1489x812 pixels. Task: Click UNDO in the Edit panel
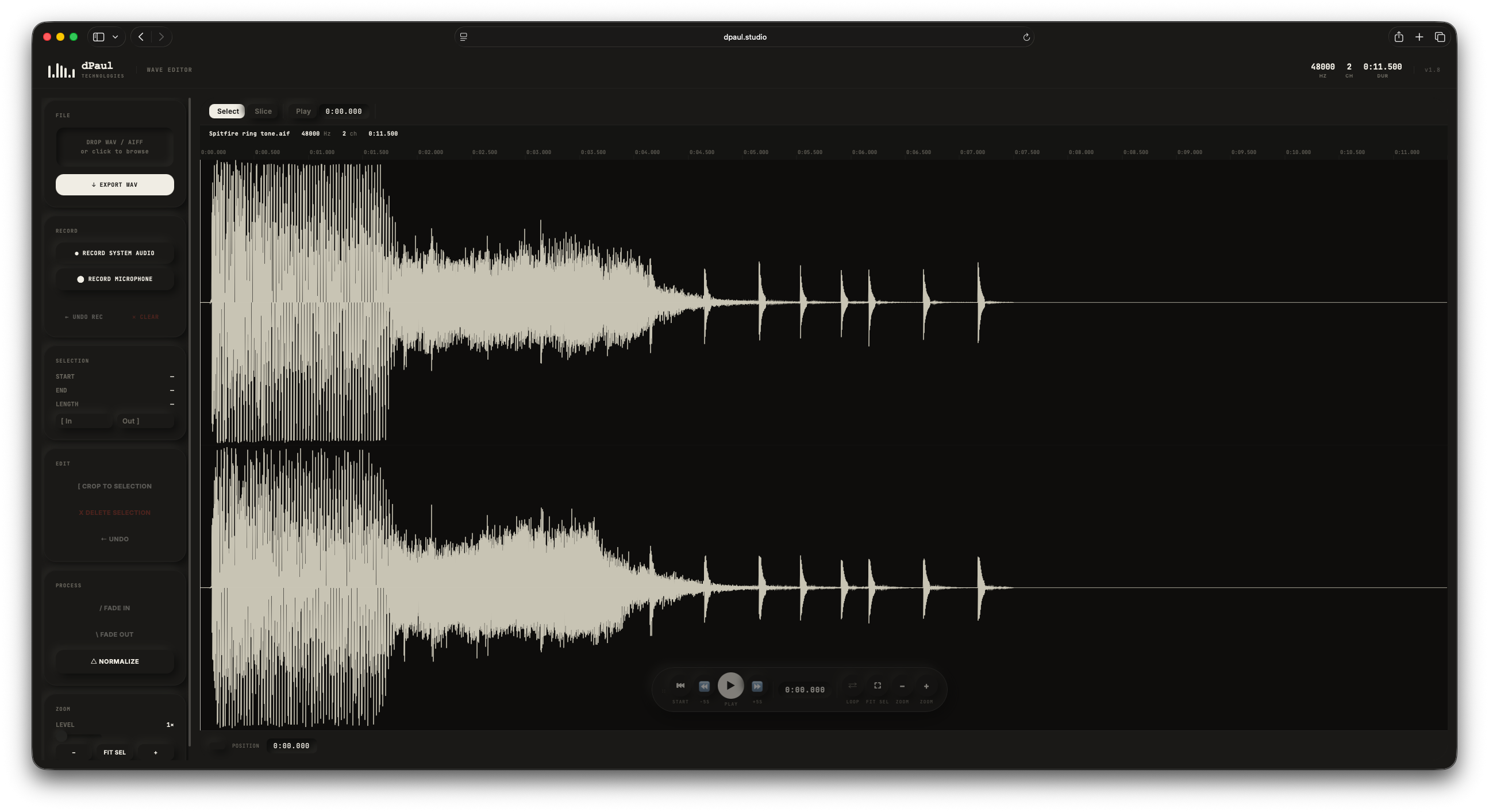[x=114, y=538]
